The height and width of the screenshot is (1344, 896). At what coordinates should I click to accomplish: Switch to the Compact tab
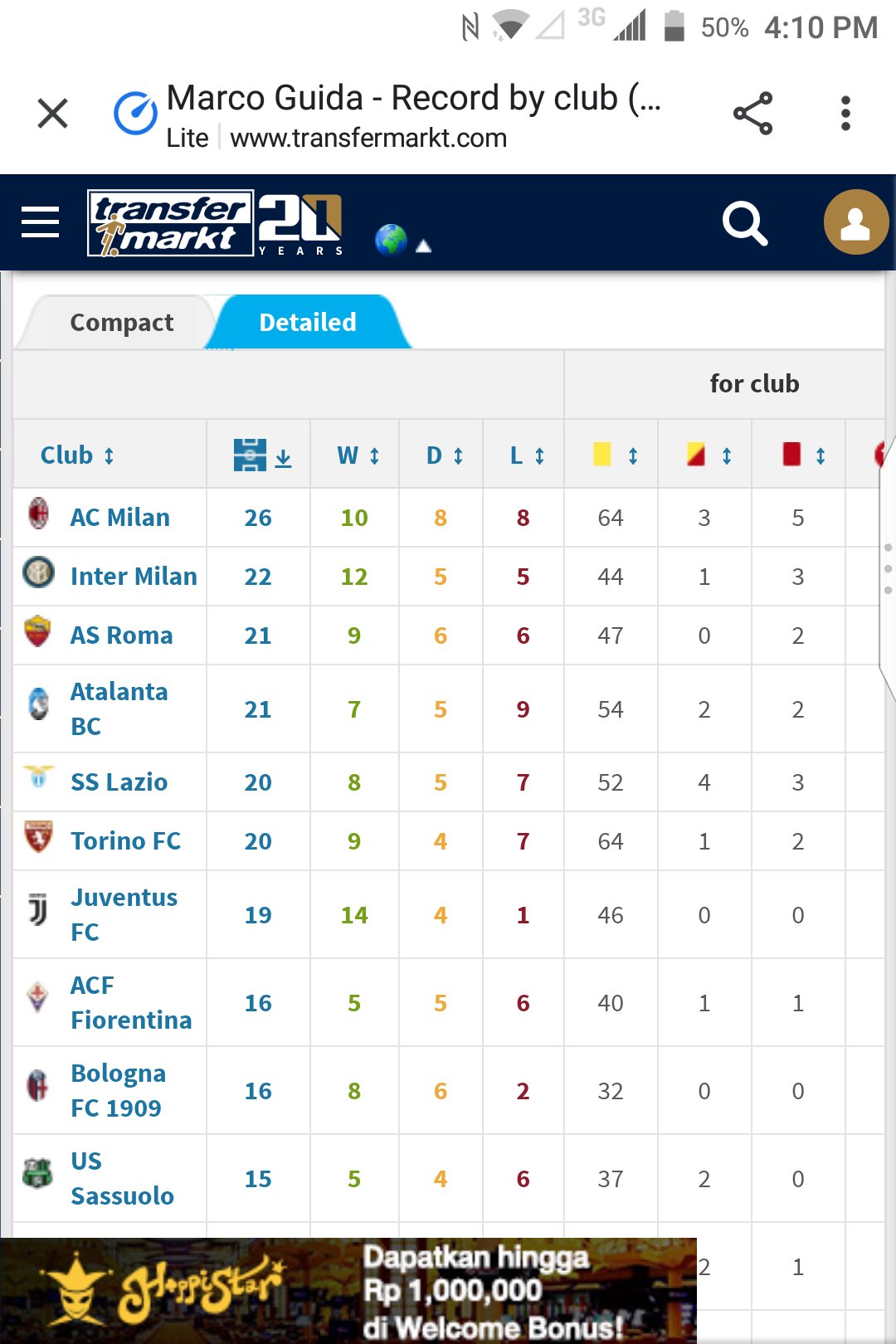[x=121, y=322]
